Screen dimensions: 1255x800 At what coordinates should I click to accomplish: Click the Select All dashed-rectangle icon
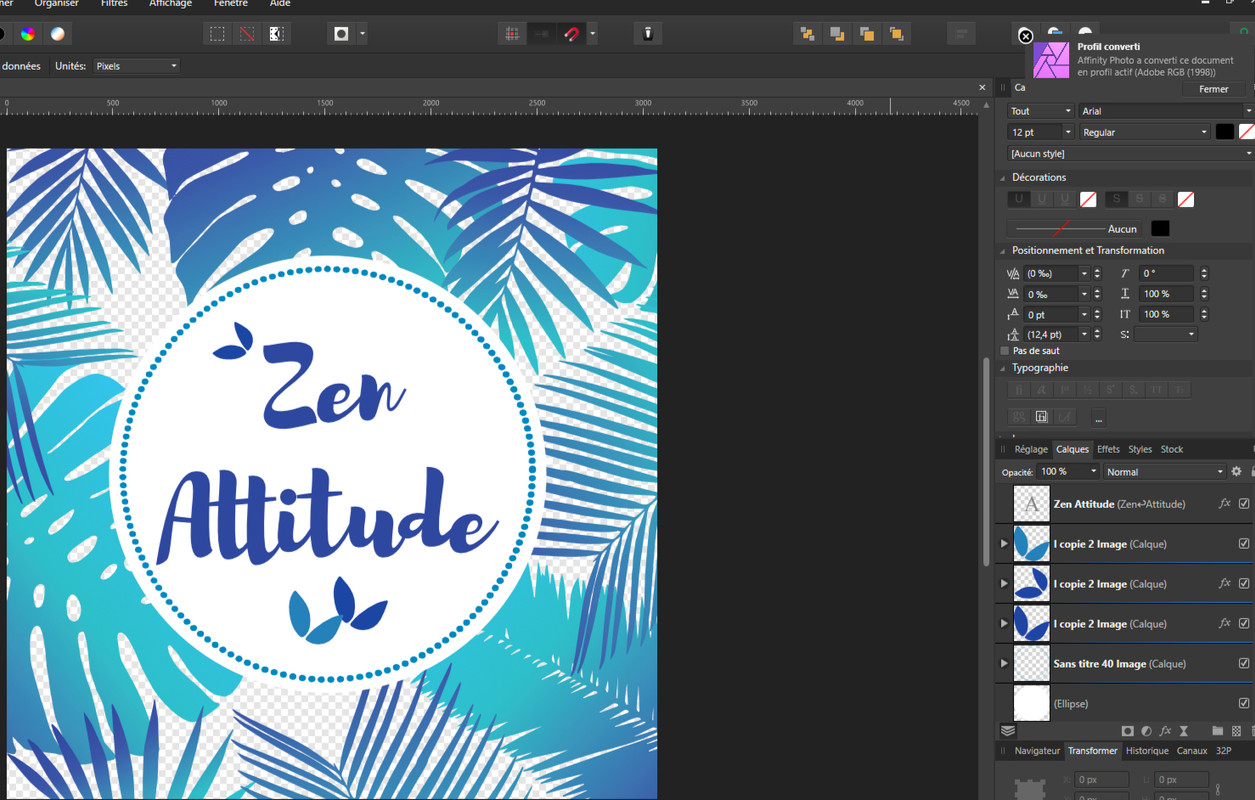point(217,34)
